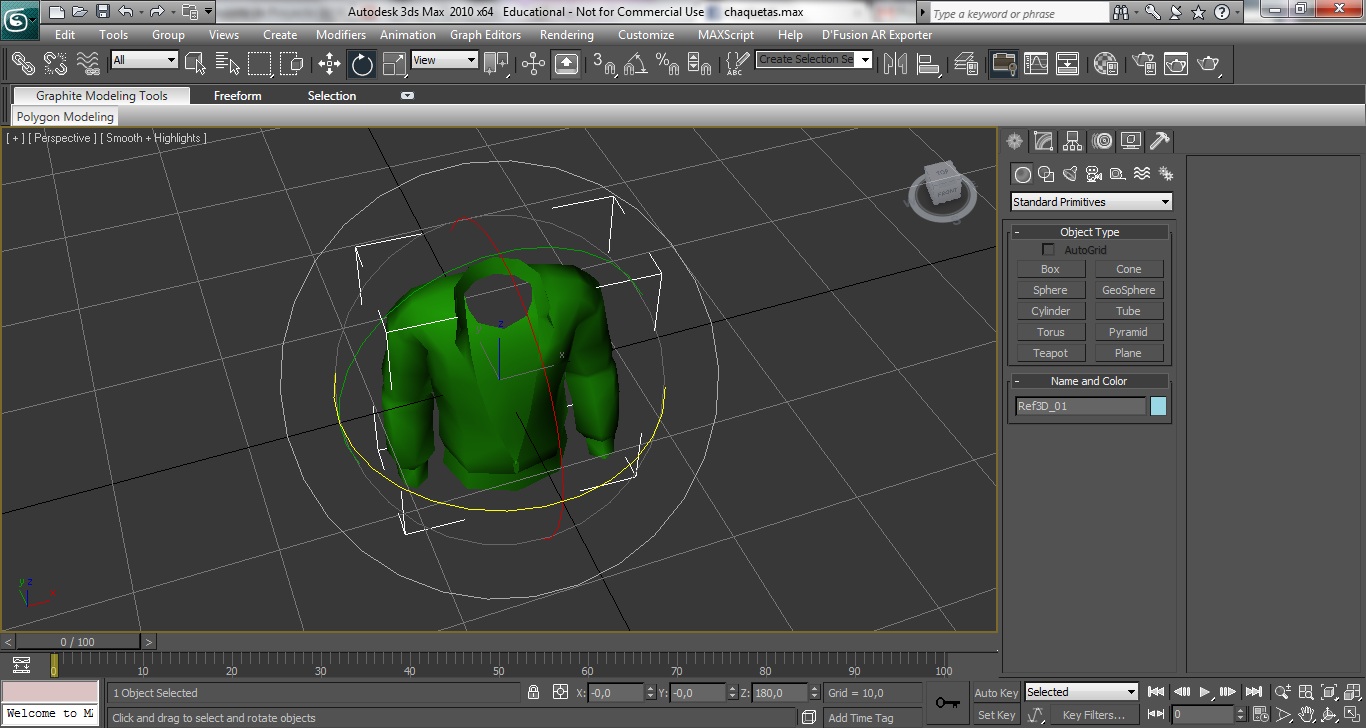Viewport: 1366px width, 728px height.
Task: Open the Material Editor teapot icon
Action: coord(1105,64)
